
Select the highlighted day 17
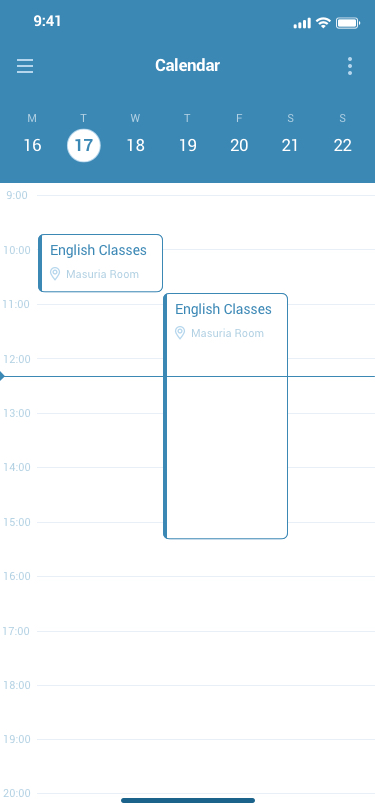83,146
